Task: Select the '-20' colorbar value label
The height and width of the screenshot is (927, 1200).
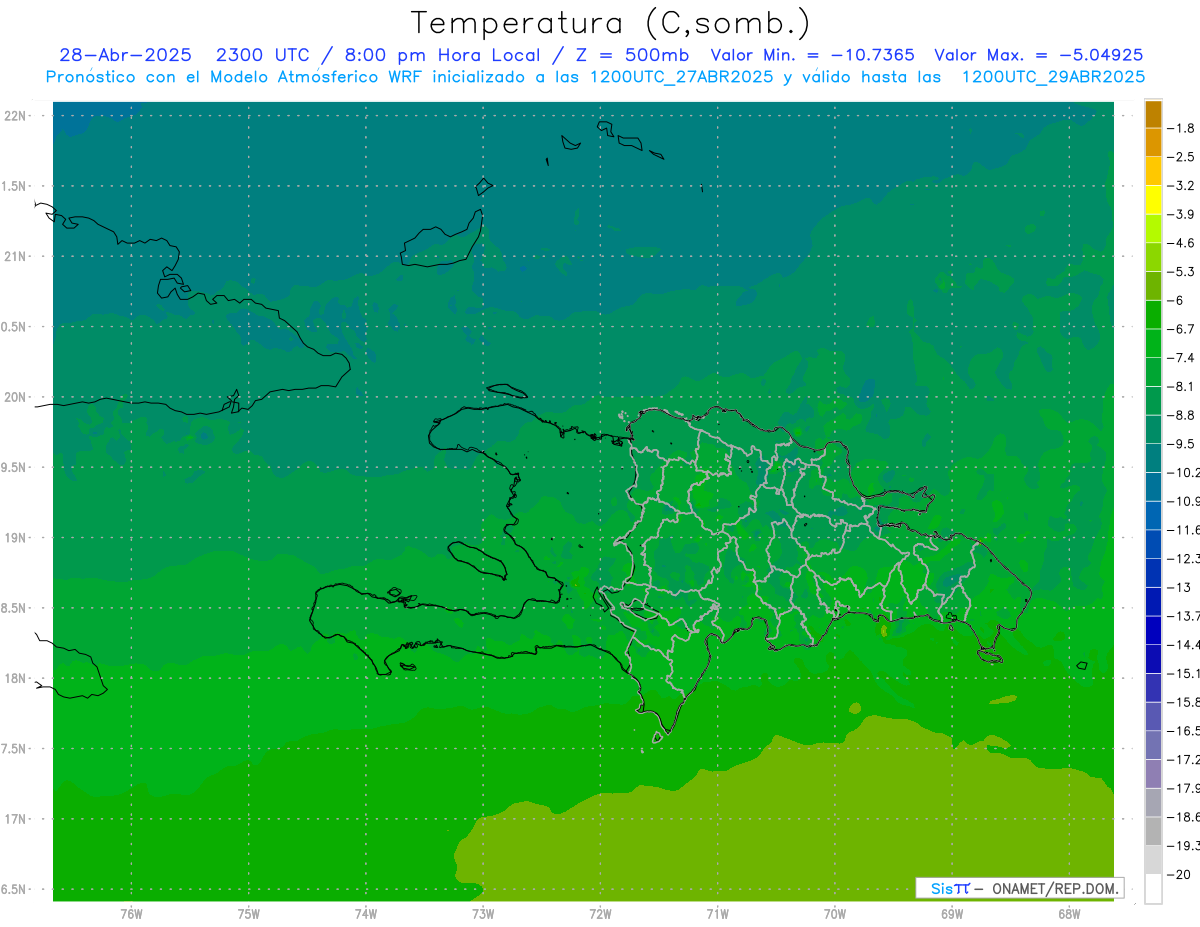Action: click(1180, 875)
